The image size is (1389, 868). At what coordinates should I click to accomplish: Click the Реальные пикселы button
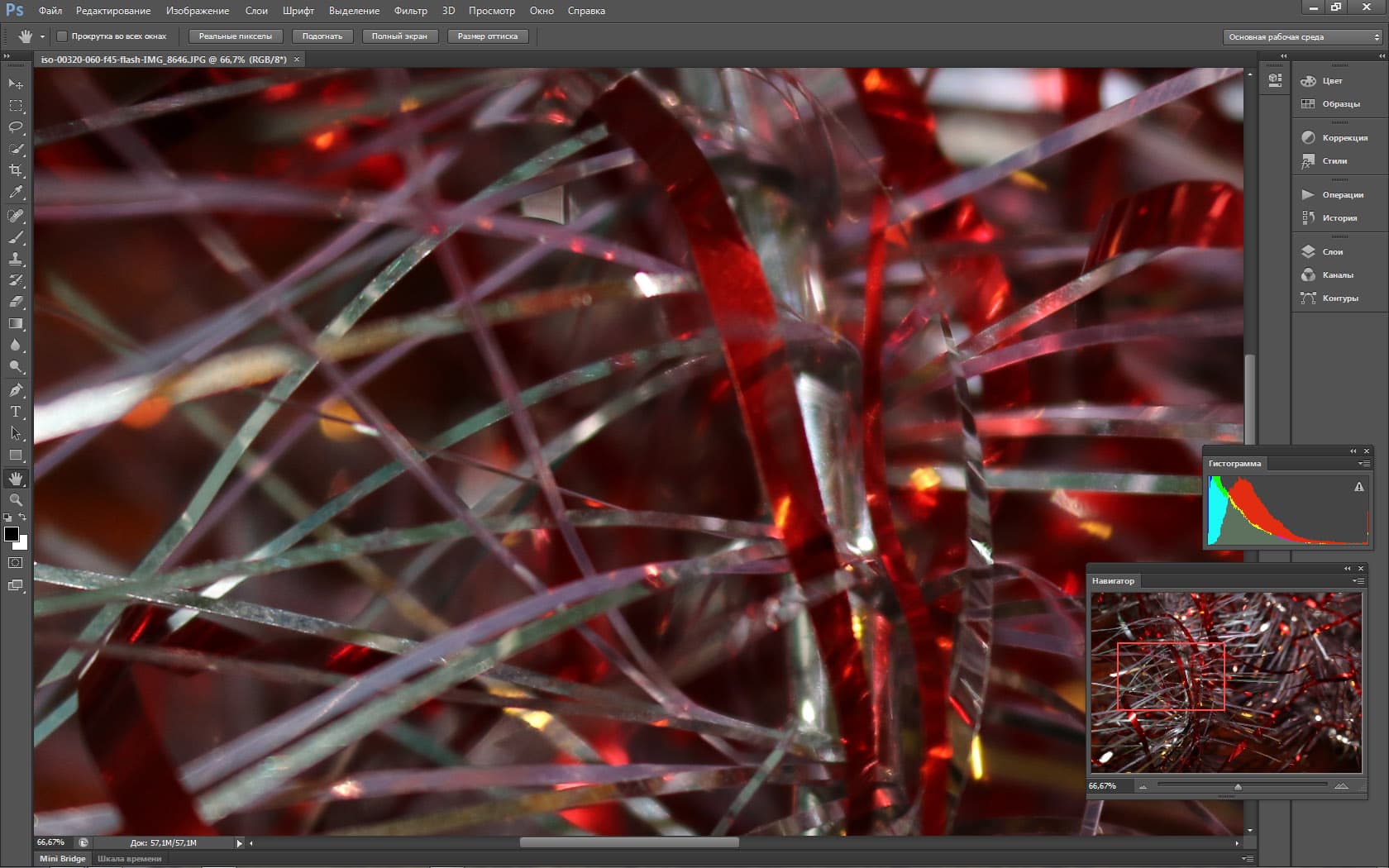(x=236, y=36)
